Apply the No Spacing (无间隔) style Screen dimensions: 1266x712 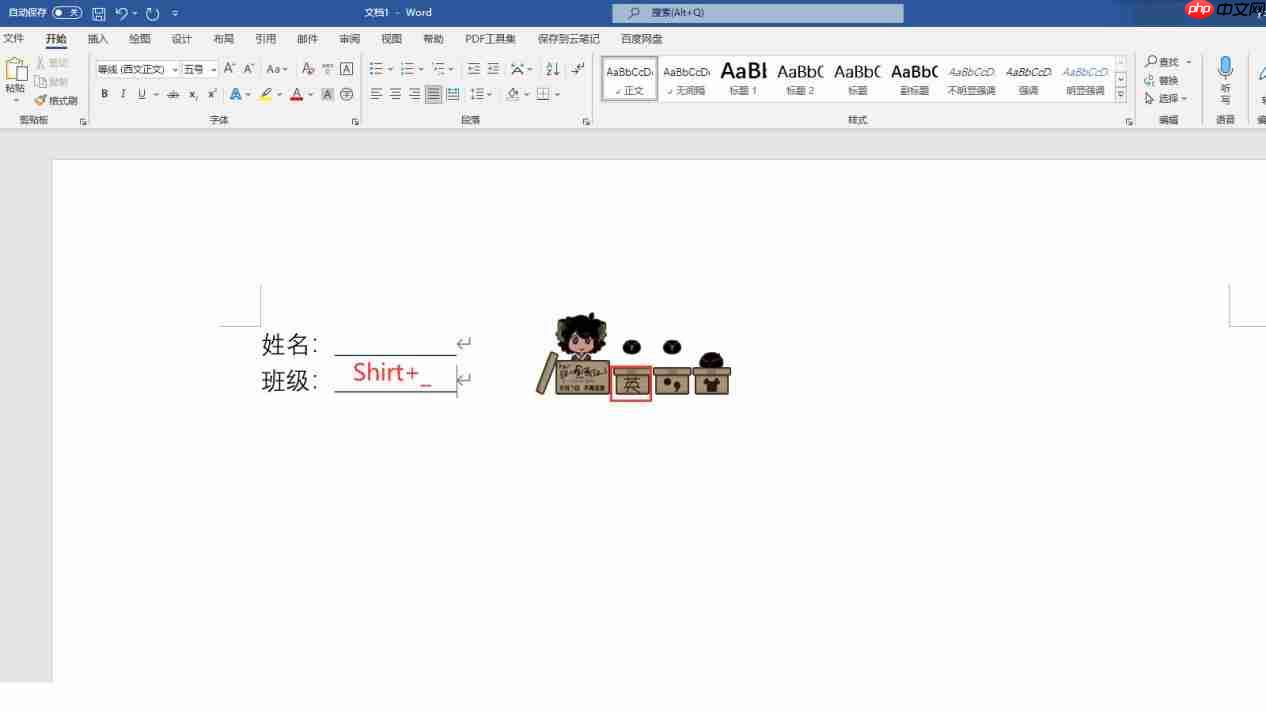(x=686, y=79)
